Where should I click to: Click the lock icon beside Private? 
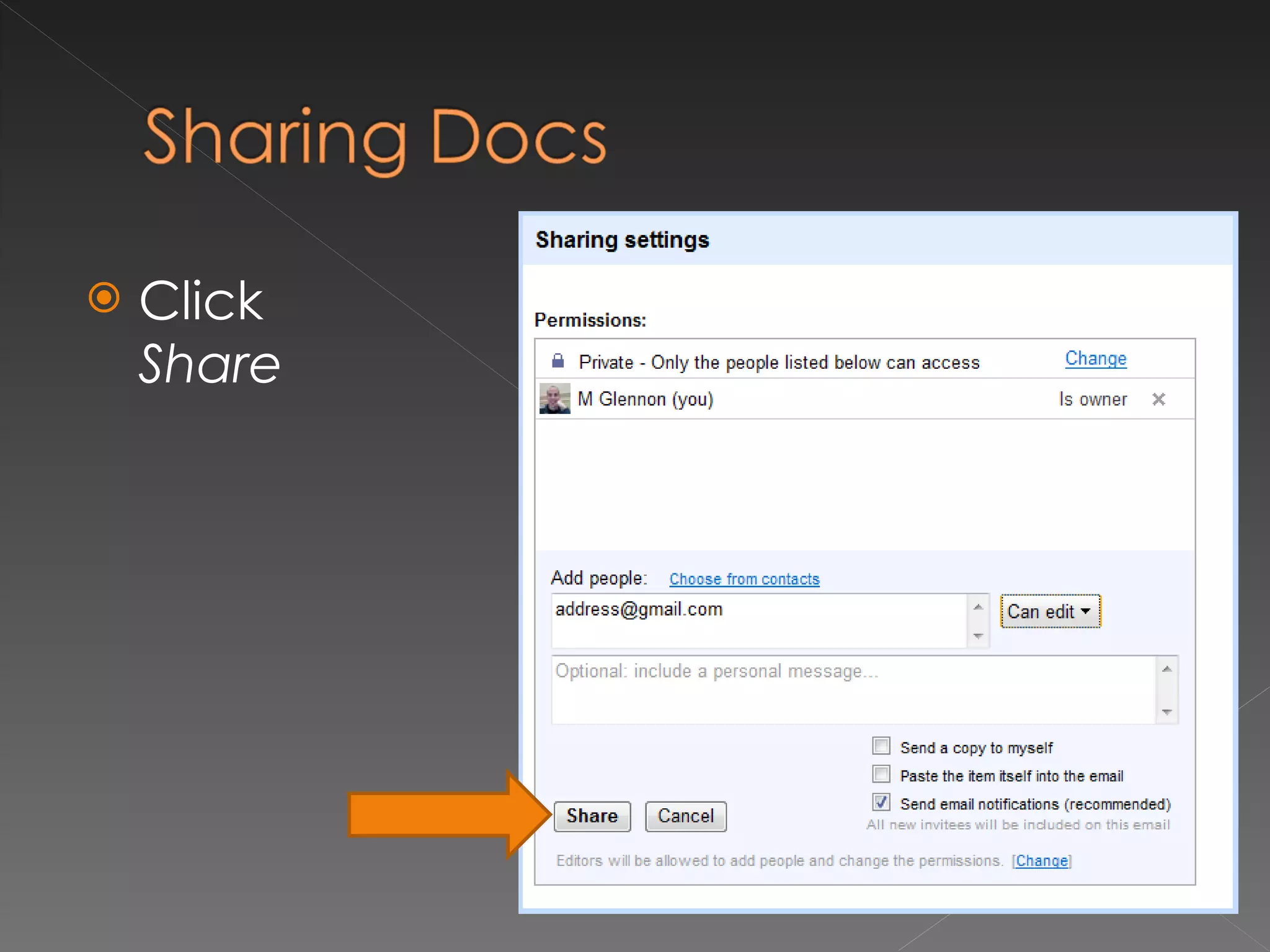[x=557, y=361]
